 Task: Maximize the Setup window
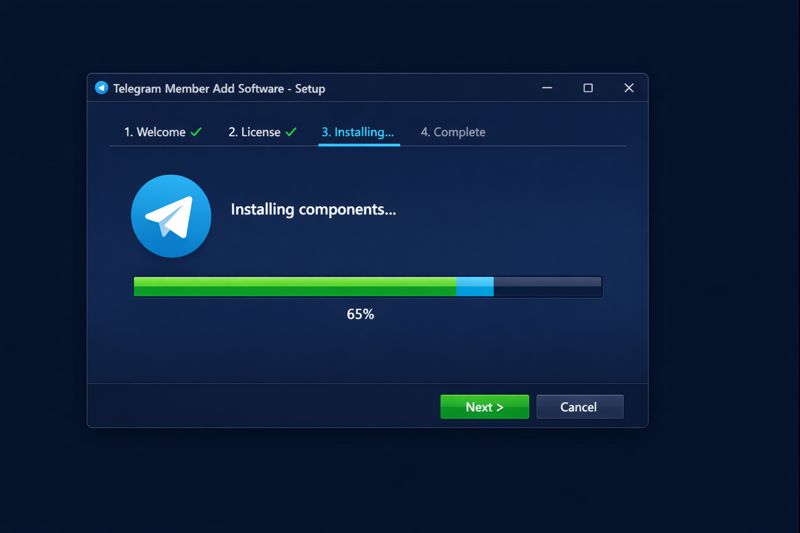[x=588, y=88]
